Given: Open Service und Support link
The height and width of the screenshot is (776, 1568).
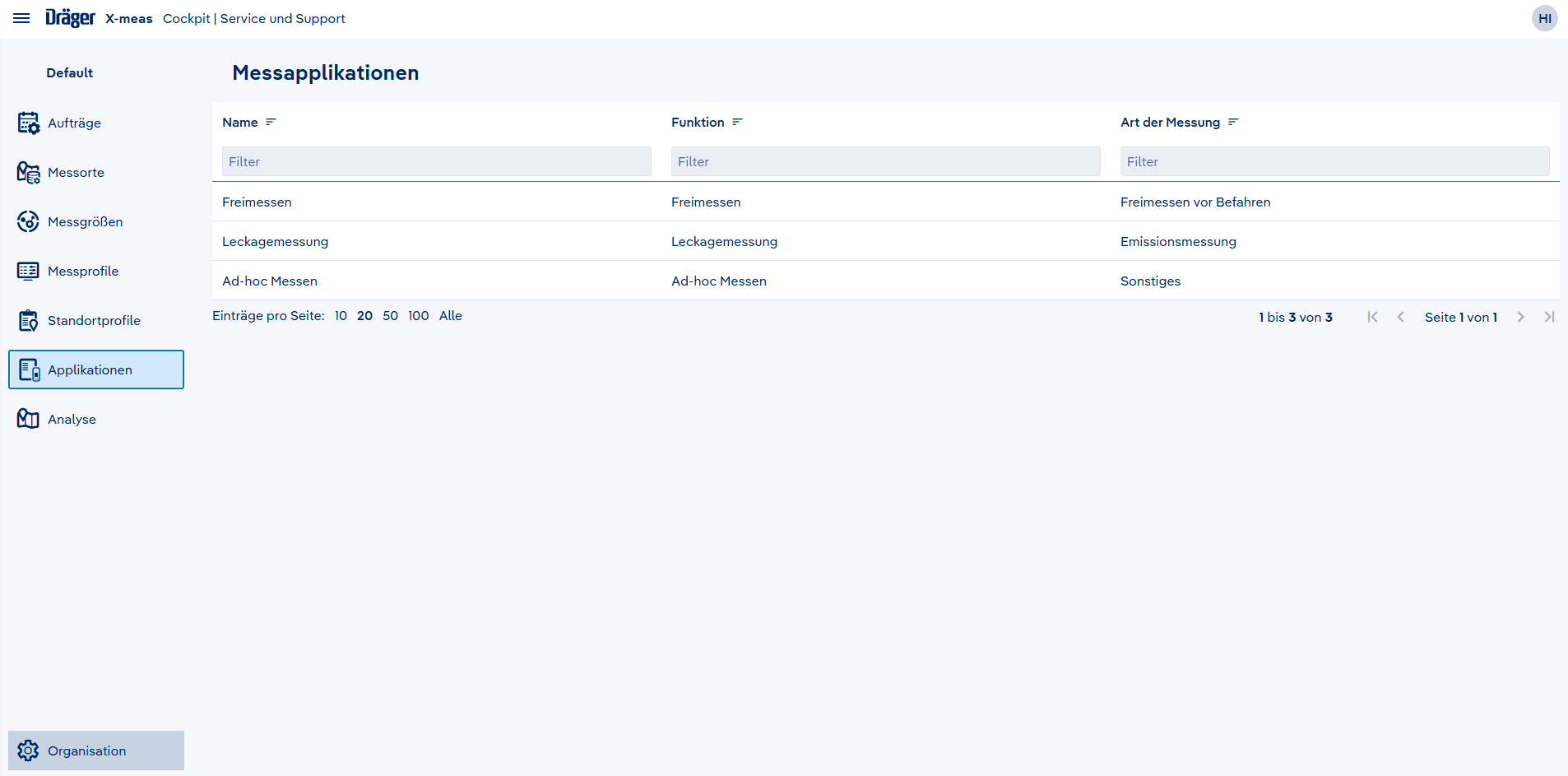Looking at the screenshot, I should point(282,18).
